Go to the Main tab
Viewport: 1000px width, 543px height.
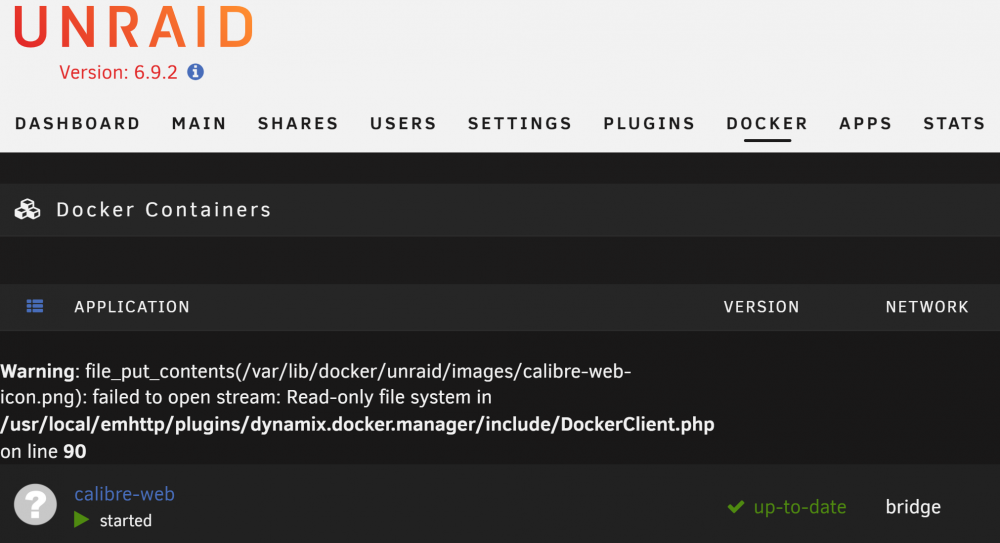pos(199,123)
